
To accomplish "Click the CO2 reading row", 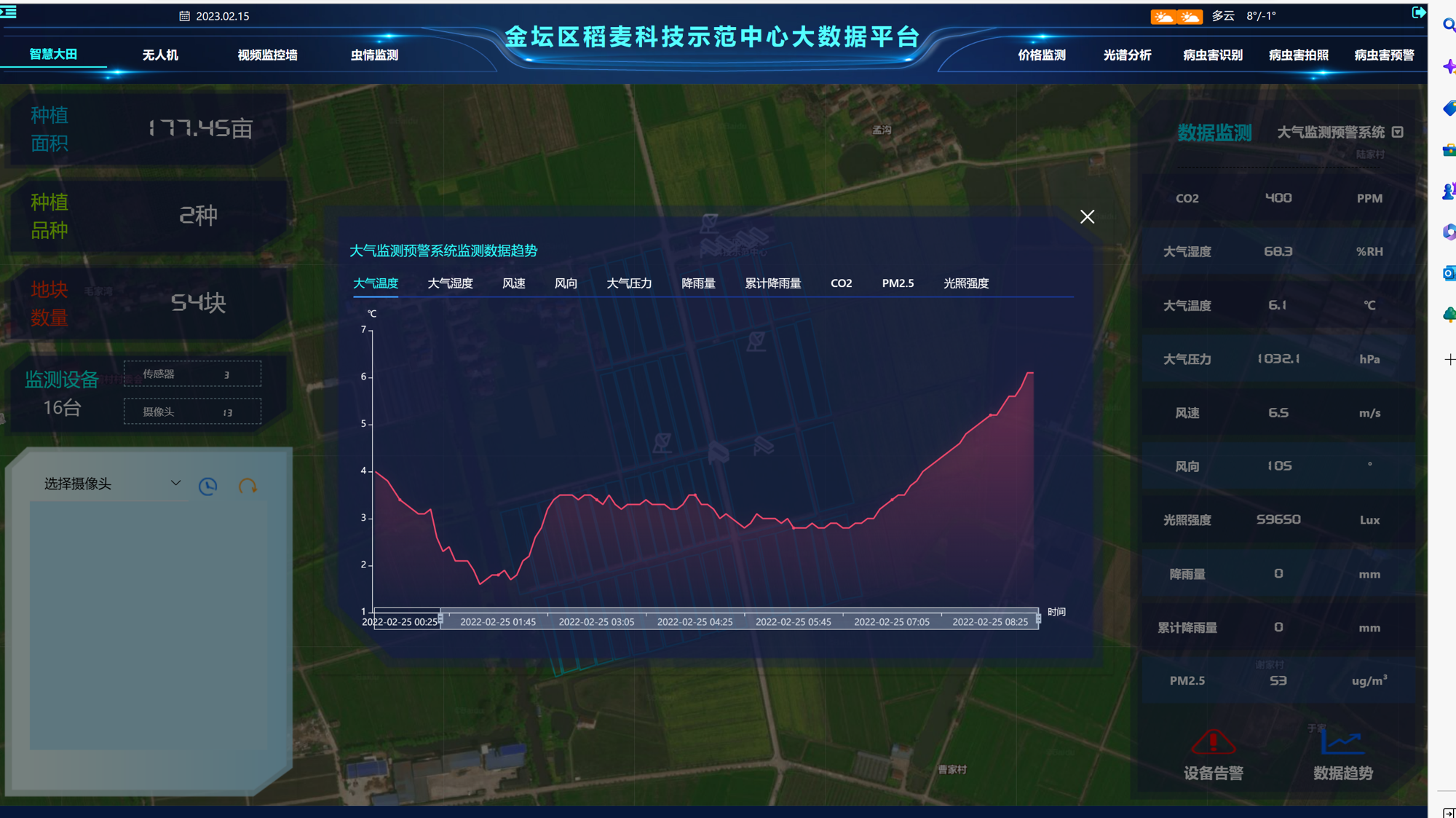I will click(x=1278, y=198).
